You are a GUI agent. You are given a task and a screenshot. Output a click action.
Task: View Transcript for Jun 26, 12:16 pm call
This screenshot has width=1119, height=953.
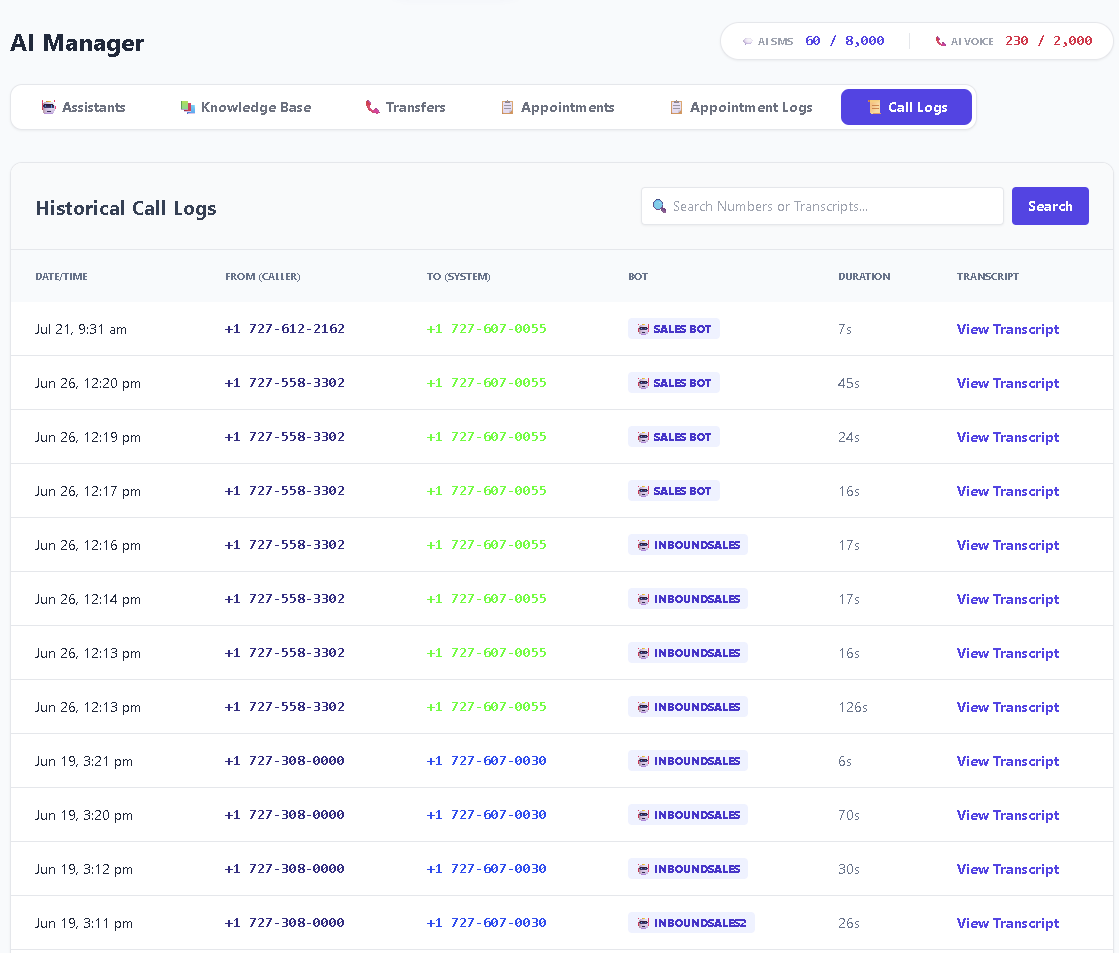[x=1008, y=545]
